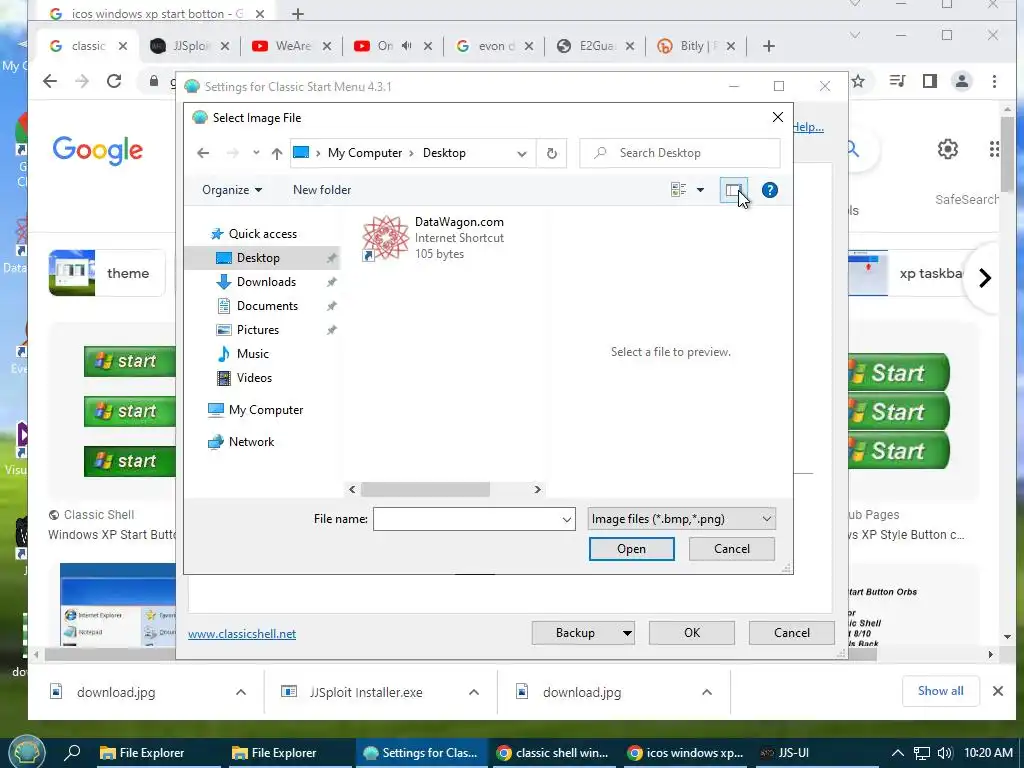Click the volume icon in system tray
This screenshot has height=768, width=1024.
[944, 753]
